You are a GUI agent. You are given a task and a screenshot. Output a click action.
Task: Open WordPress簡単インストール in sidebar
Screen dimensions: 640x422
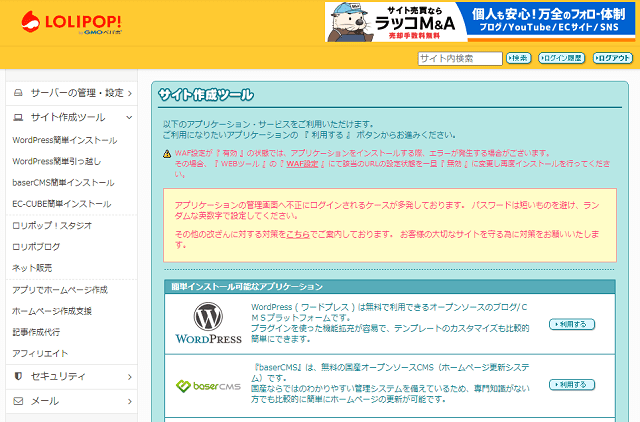(64, 140)
